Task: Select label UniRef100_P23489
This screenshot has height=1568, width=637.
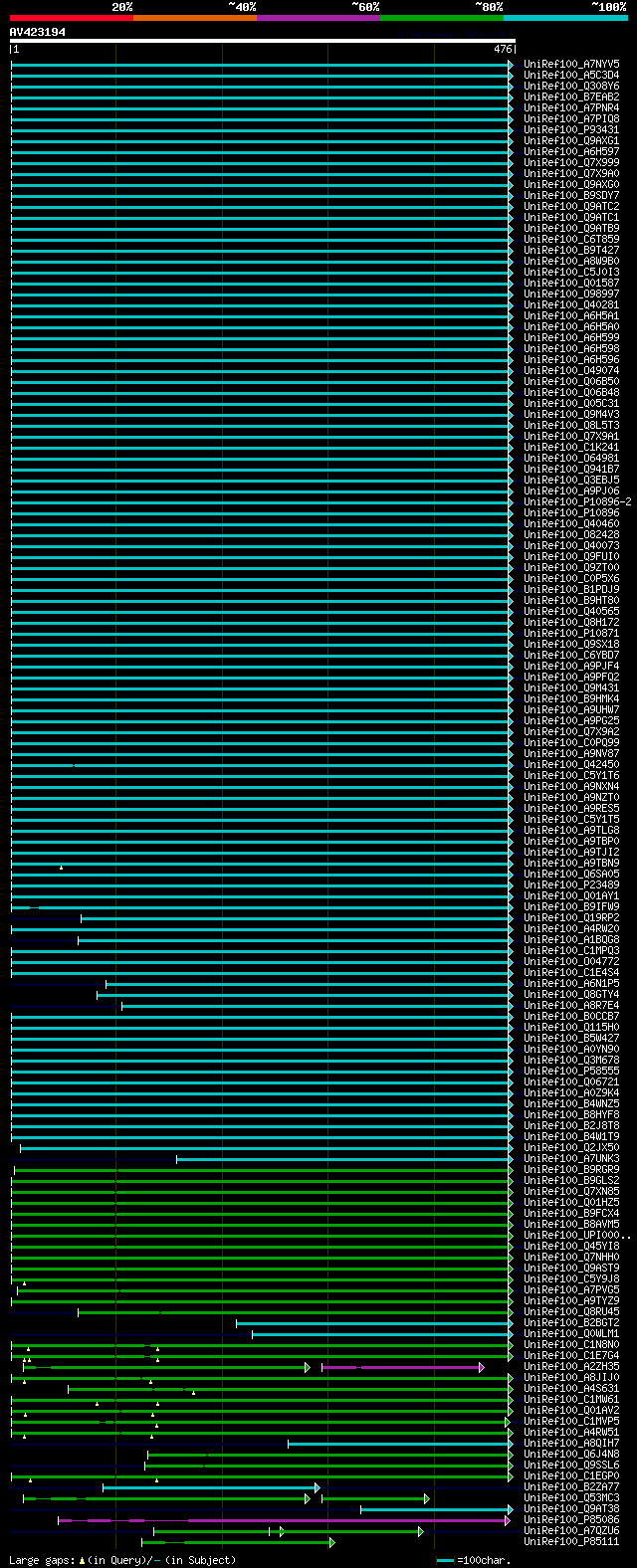Action: tap(571, 884)
